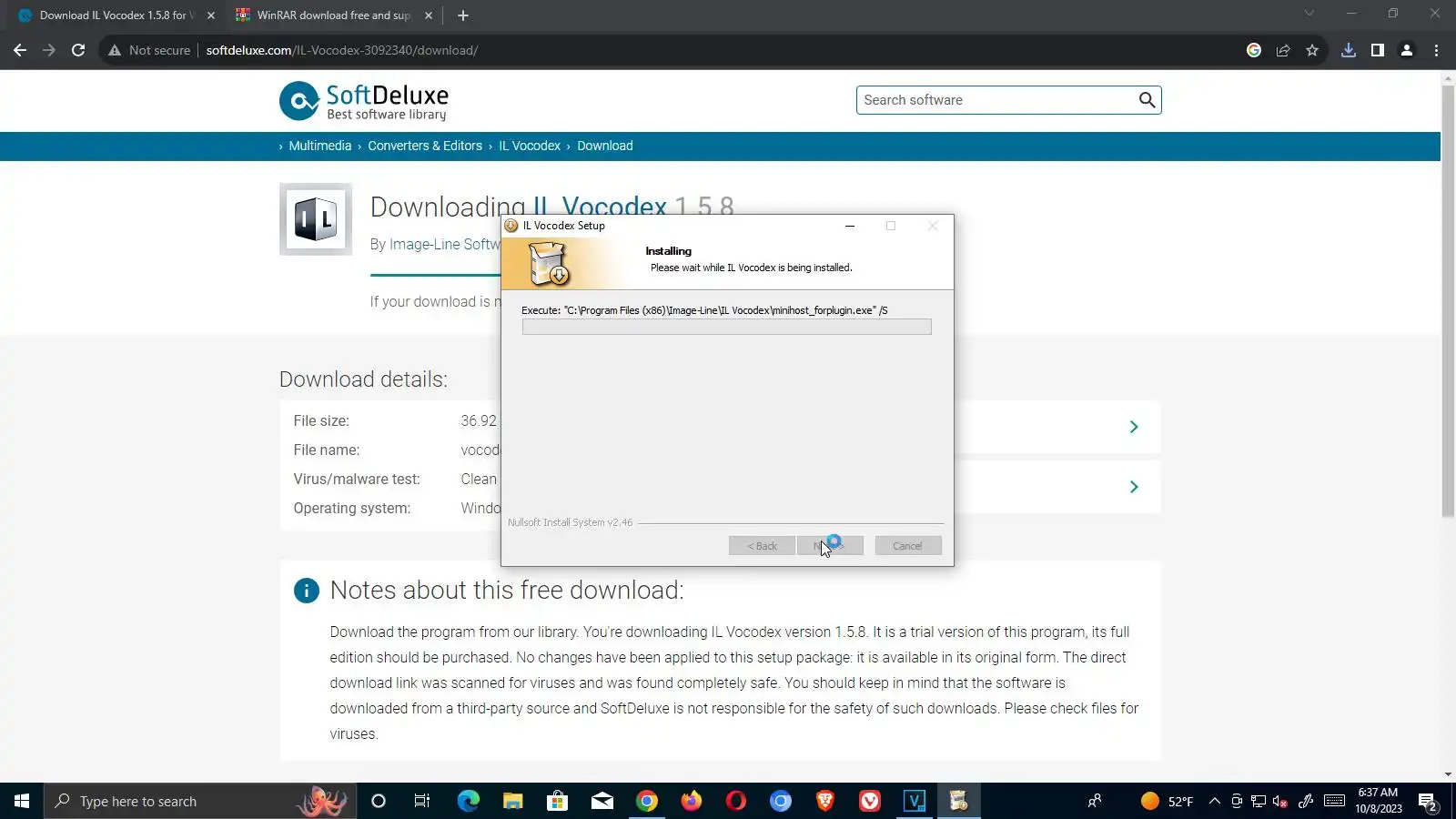Screen dimensions: 1456x819
Task: Open the Chrome profile menu
Action: (1407, 50)
